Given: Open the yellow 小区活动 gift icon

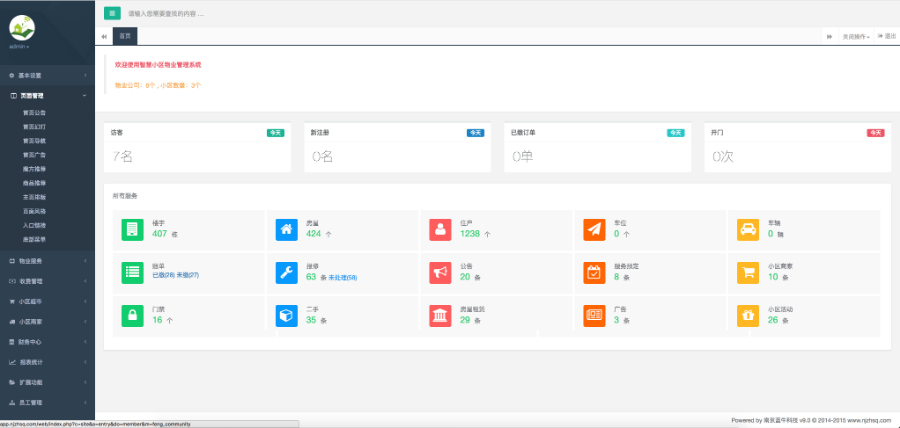Looking at the screenshot, I should click(747, 316).
